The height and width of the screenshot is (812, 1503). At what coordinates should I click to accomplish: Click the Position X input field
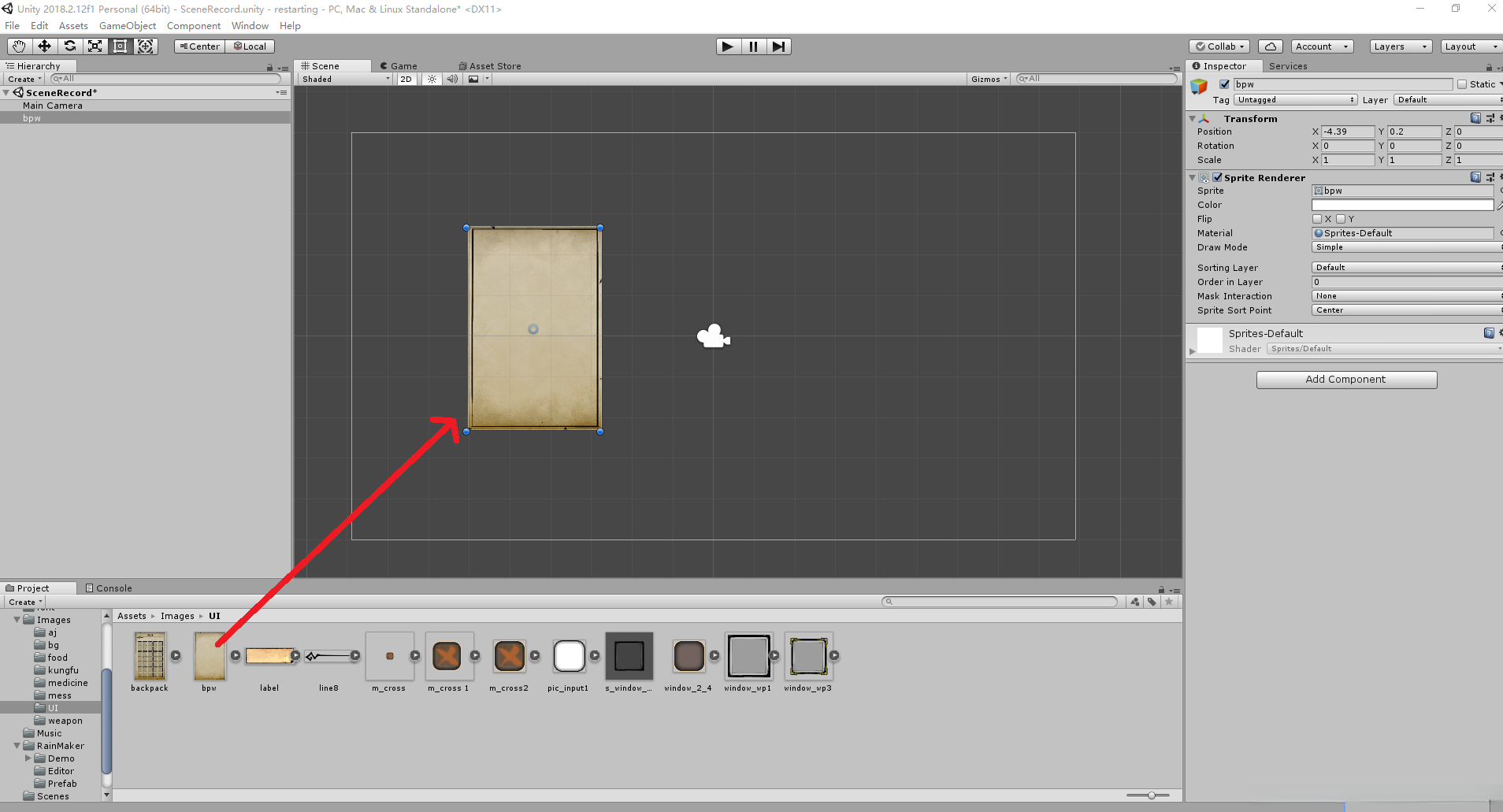click(x=1348, y=132)
